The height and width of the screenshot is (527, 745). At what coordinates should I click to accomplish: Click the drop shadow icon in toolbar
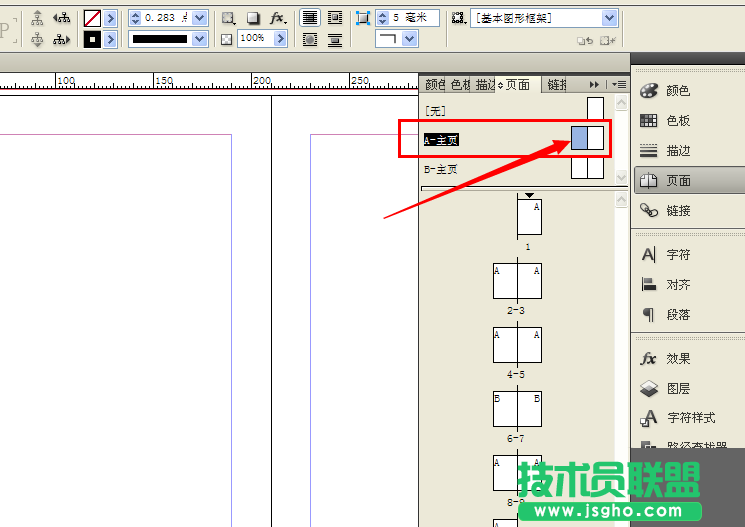point(253,18)
